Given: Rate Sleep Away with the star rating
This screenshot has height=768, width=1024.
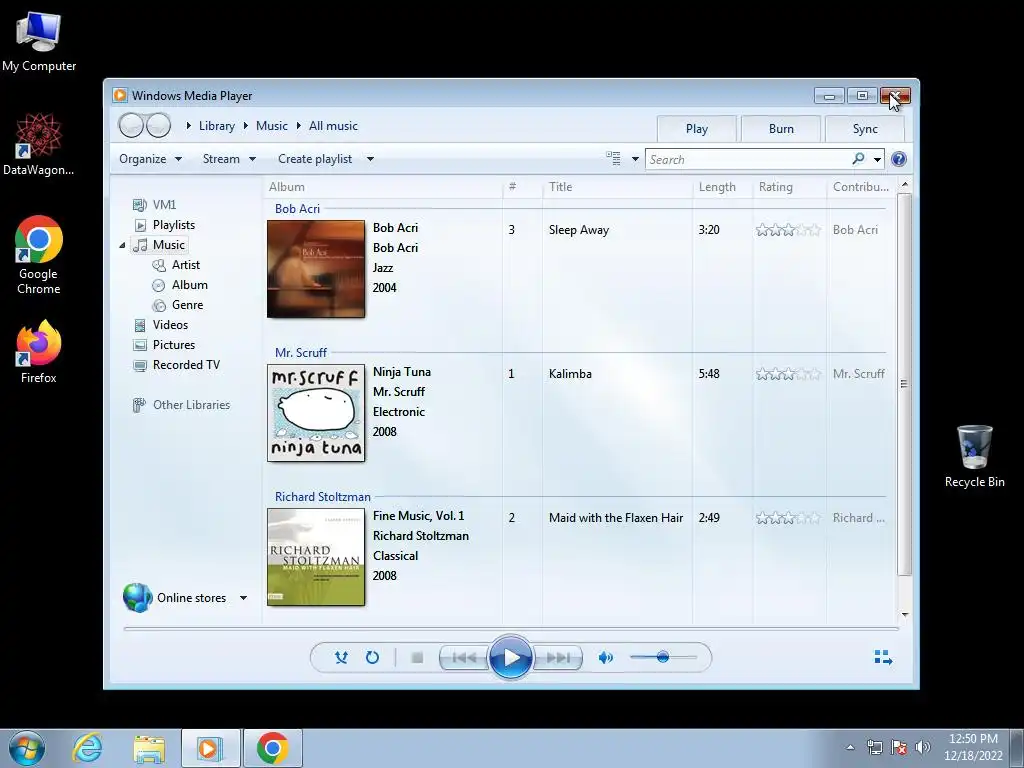Looking at the screenshot, I should (788, 230).
